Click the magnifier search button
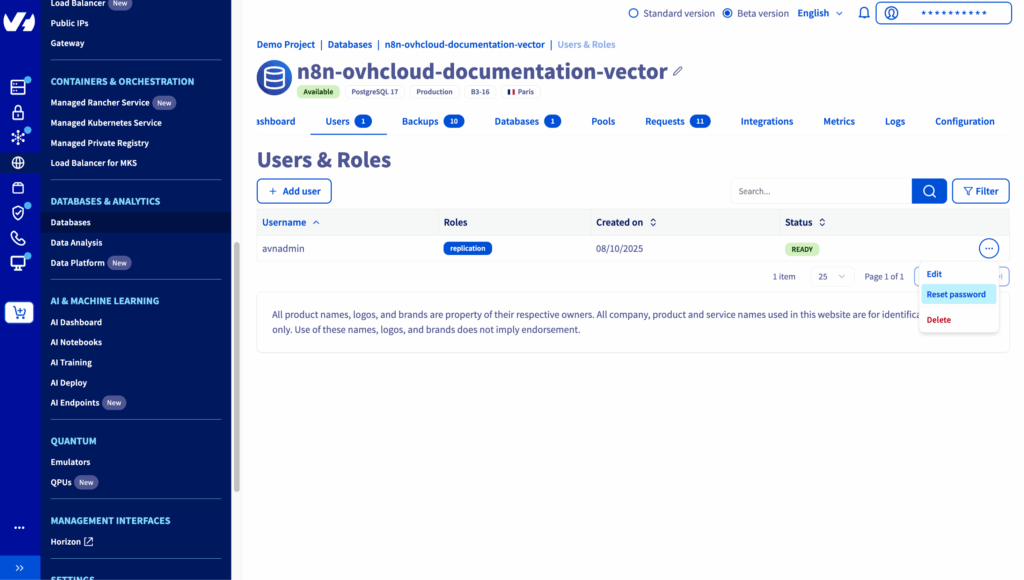The image size is (1024, 580). tap(929, 191)
